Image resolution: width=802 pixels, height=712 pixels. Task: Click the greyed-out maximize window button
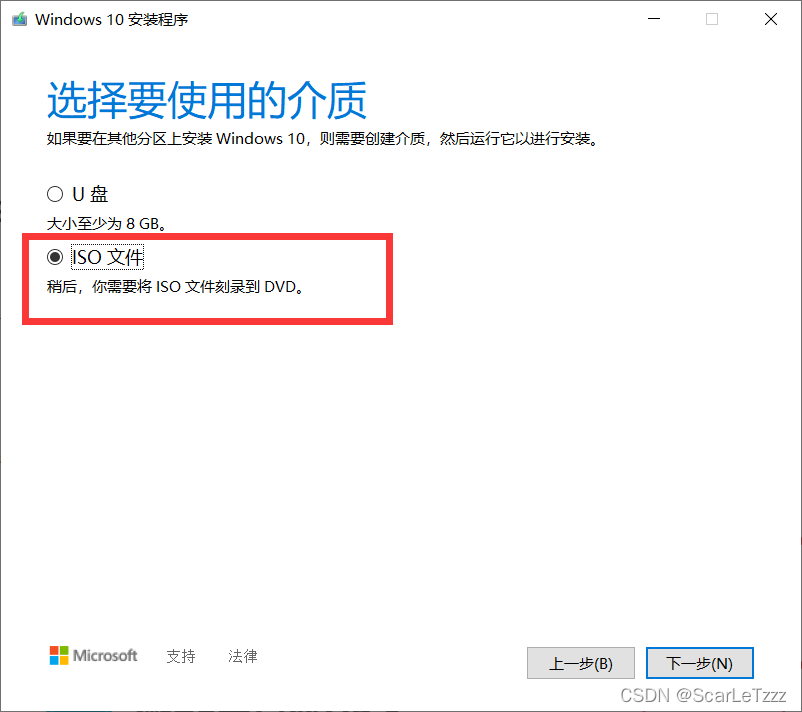(x=711, y=19)
